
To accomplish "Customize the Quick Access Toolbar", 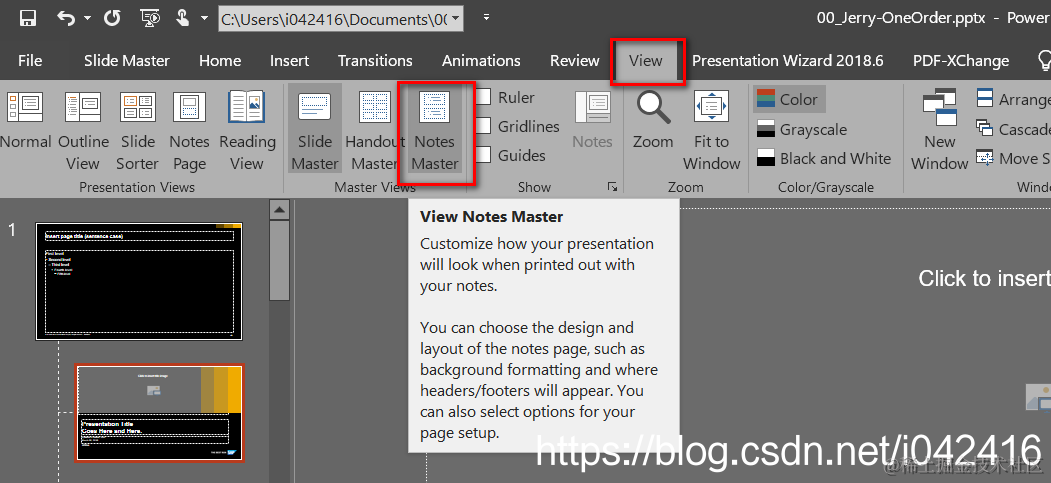I will point(487,17).
